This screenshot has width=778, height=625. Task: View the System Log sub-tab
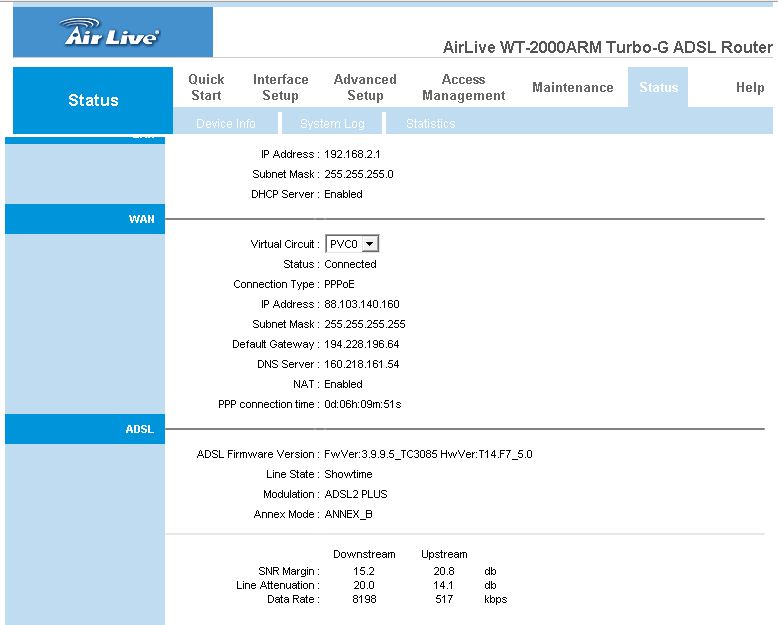(x=332, y=124)
